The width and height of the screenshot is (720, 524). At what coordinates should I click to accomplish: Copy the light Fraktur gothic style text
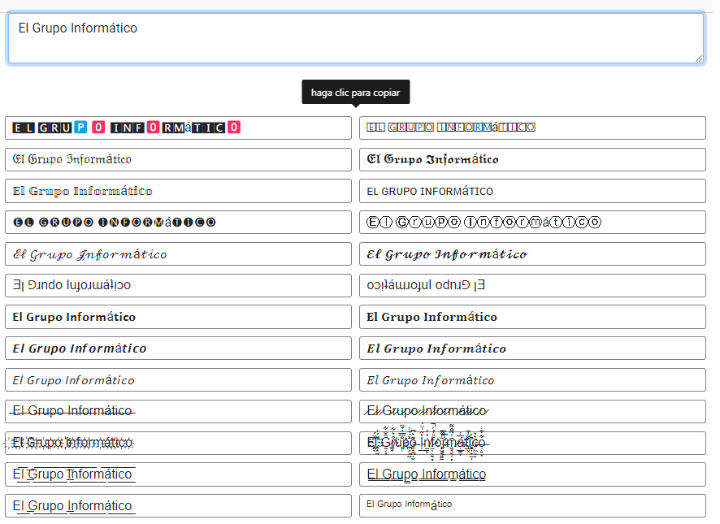pyautogui.click(x=178, y=159)
